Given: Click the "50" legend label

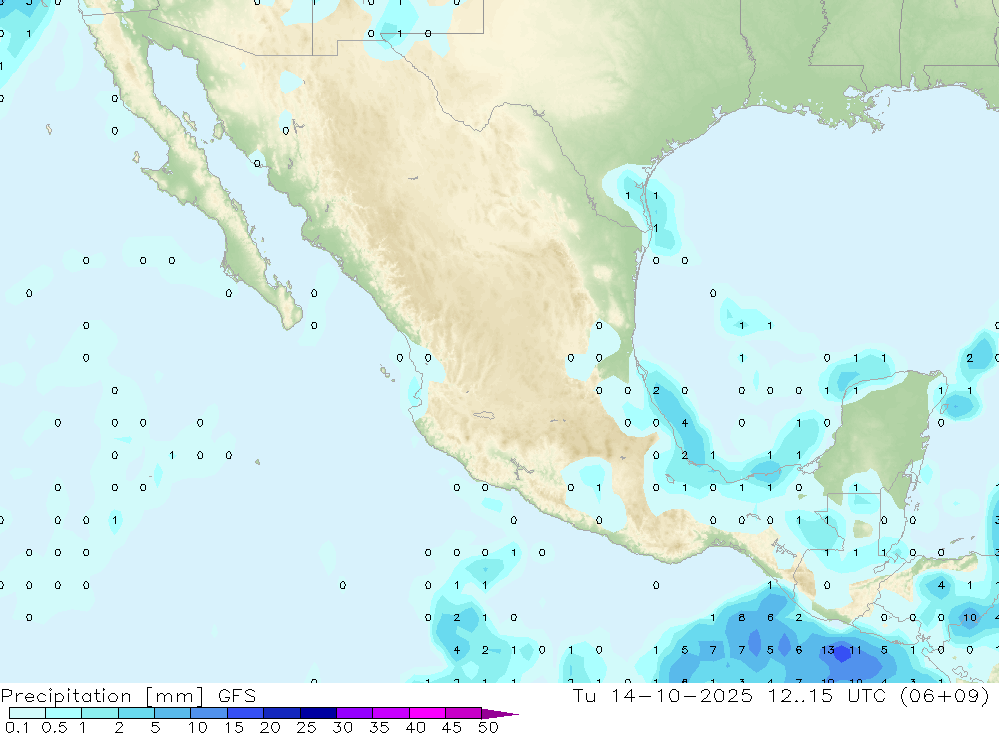Looking at the screenshot, I should [488, 727].
